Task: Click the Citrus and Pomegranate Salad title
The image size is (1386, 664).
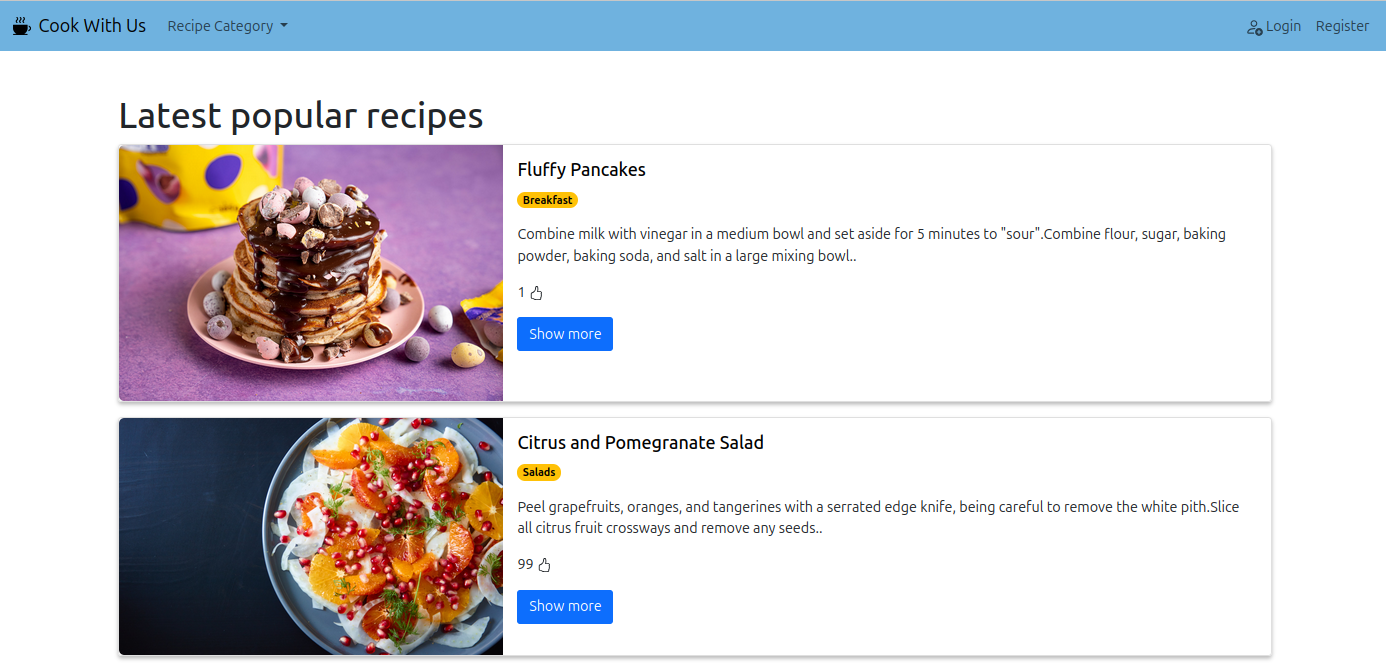Action: pos(640,442)
